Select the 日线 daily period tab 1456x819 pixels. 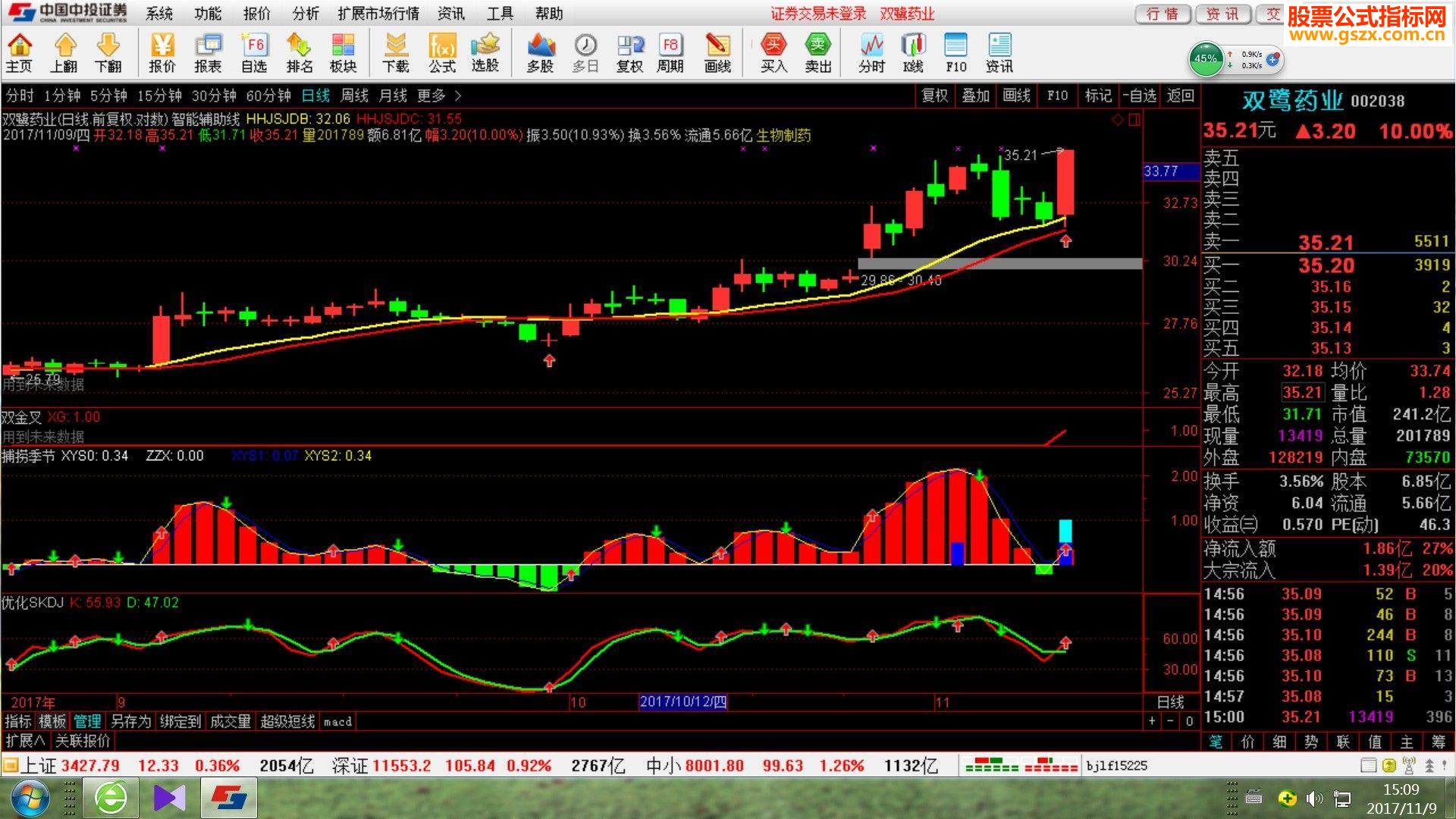point(315,96)
